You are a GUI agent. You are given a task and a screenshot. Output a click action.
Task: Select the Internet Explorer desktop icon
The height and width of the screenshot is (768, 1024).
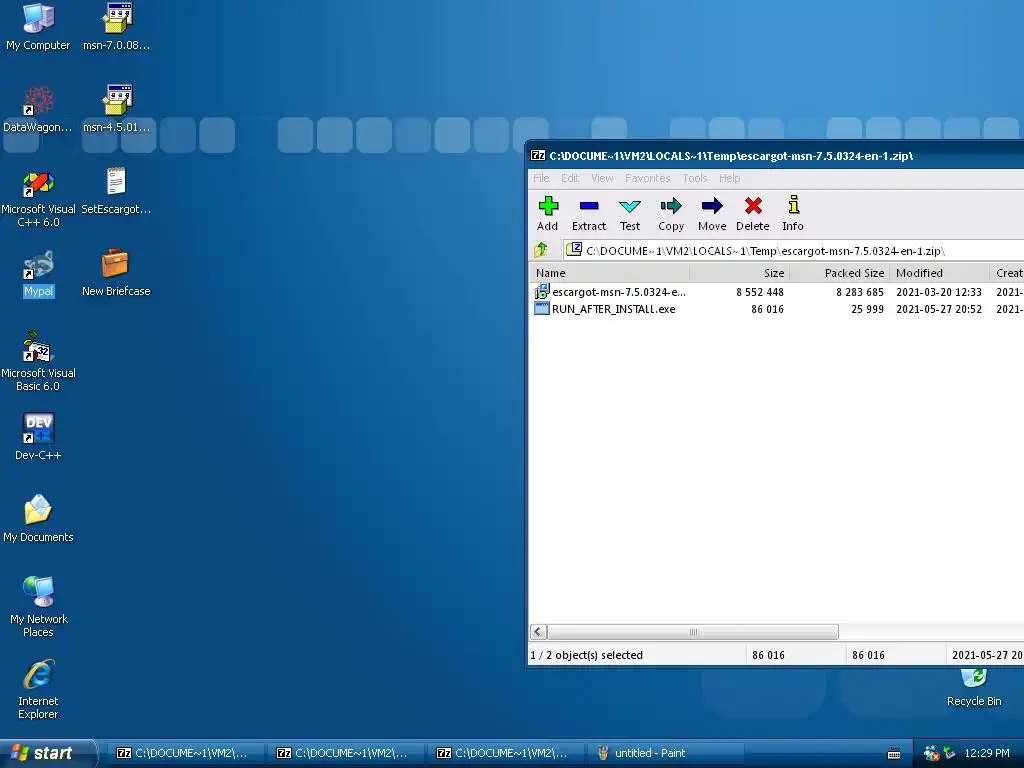38,689
